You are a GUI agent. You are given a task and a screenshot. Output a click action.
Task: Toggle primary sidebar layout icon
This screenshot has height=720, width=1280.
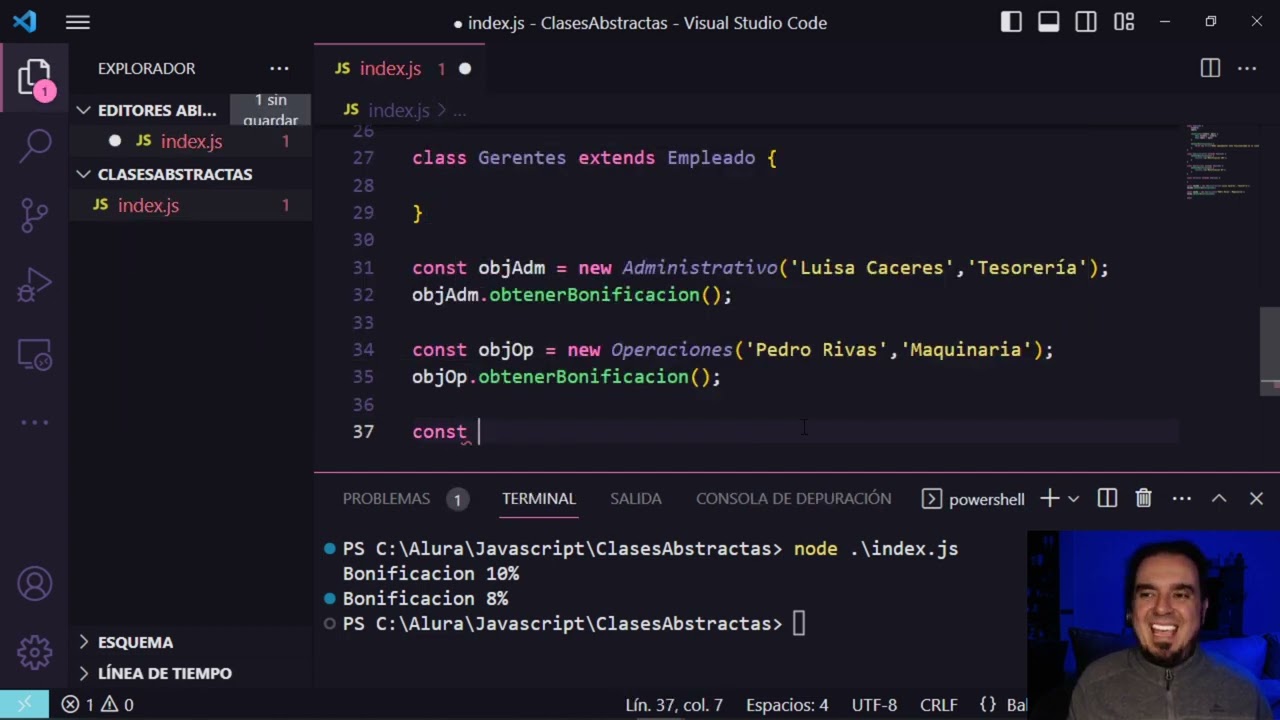point(1011,22)
